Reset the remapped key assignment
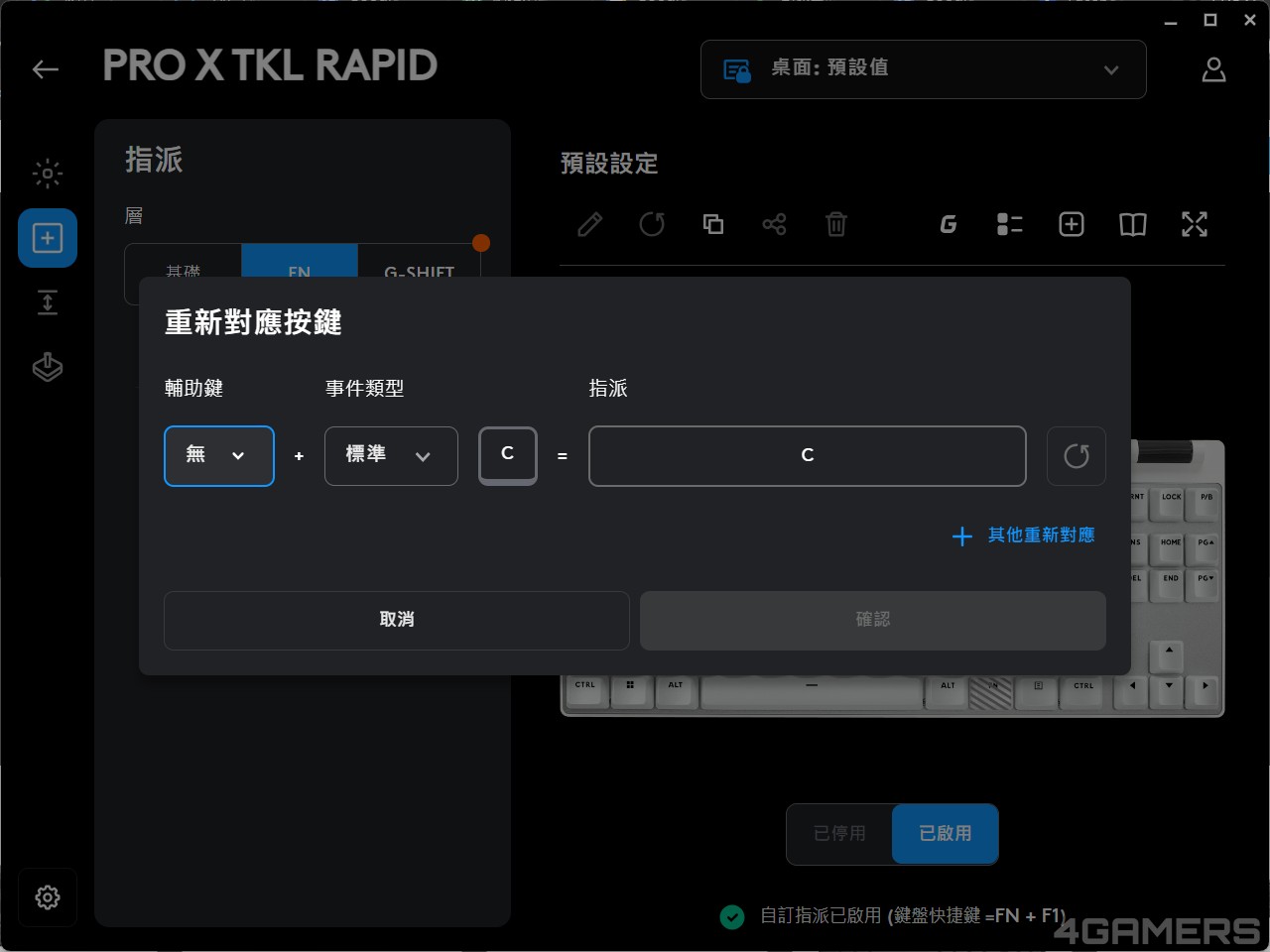1270x952 pixels. click(x=1077, y=456)
